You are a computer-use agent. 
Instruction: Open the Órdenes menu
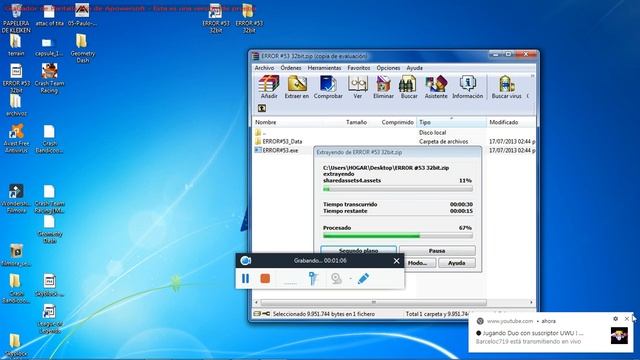(291, 68)
